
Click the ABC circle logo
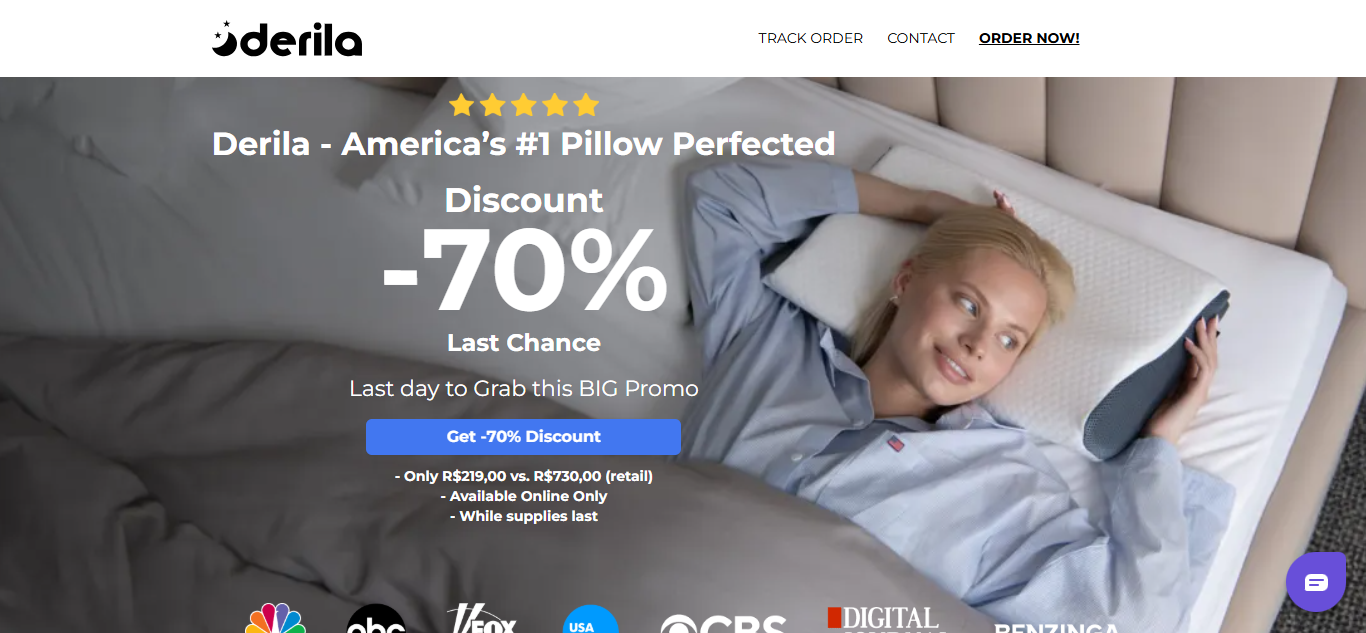tap(376, 619)
